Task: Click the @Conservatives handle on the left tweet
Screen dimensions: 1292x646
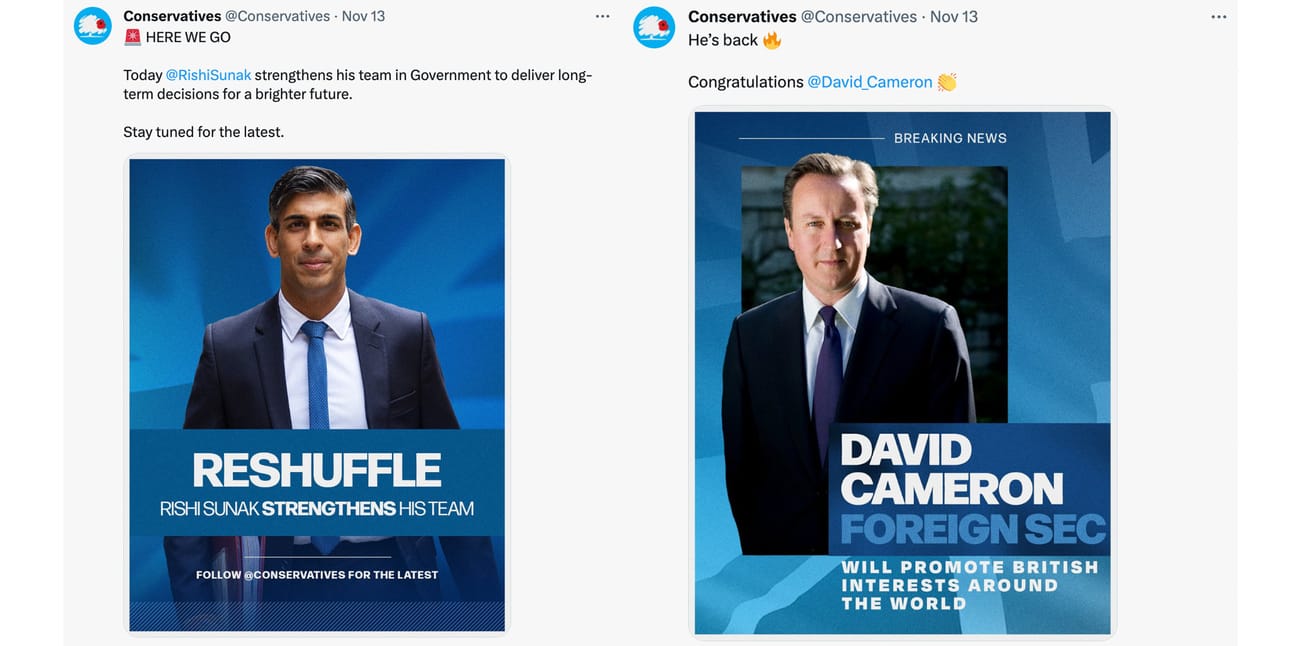Action: click(277, 16)
